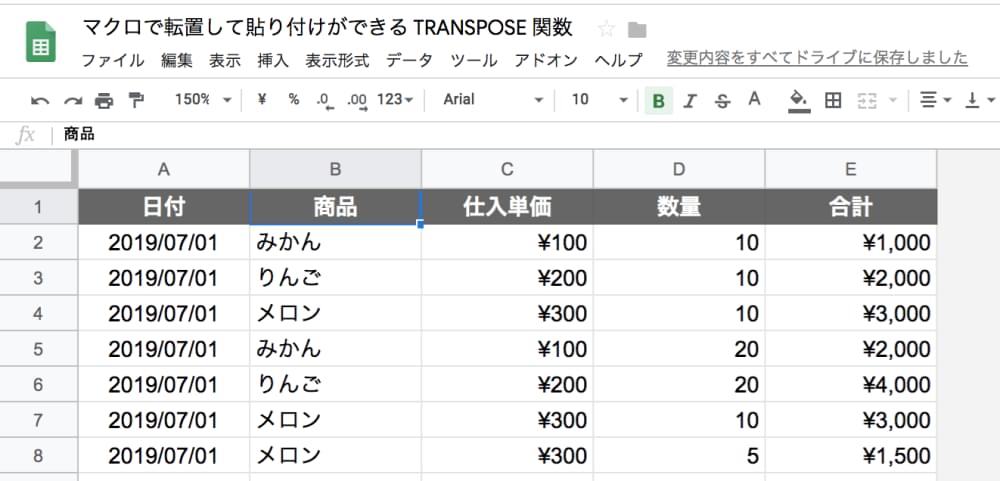The width and height of the screenshot is (1000, 481).
Task: Open the ヘルプ menu
Action: pos(619,61)
